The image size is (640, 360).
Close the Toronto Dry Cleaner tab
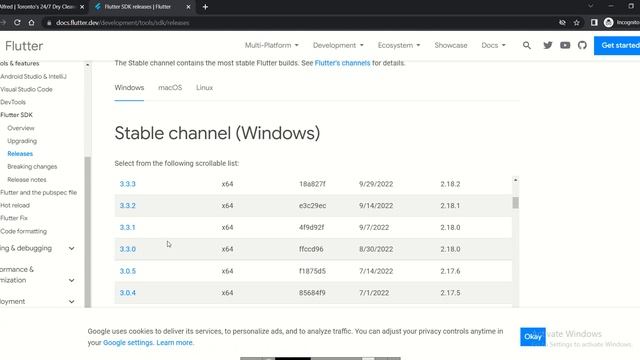point(82,7)
